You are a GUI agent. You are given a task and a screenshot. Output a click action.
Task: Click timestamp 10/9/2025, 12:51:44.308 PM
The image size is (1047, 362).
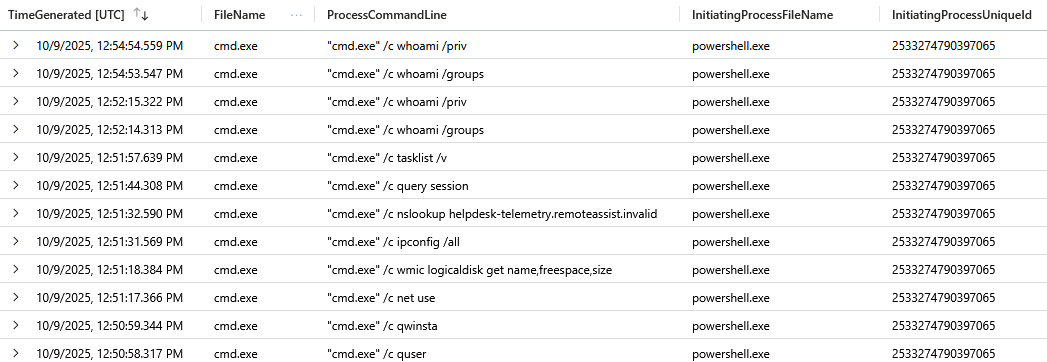[110, 186]
